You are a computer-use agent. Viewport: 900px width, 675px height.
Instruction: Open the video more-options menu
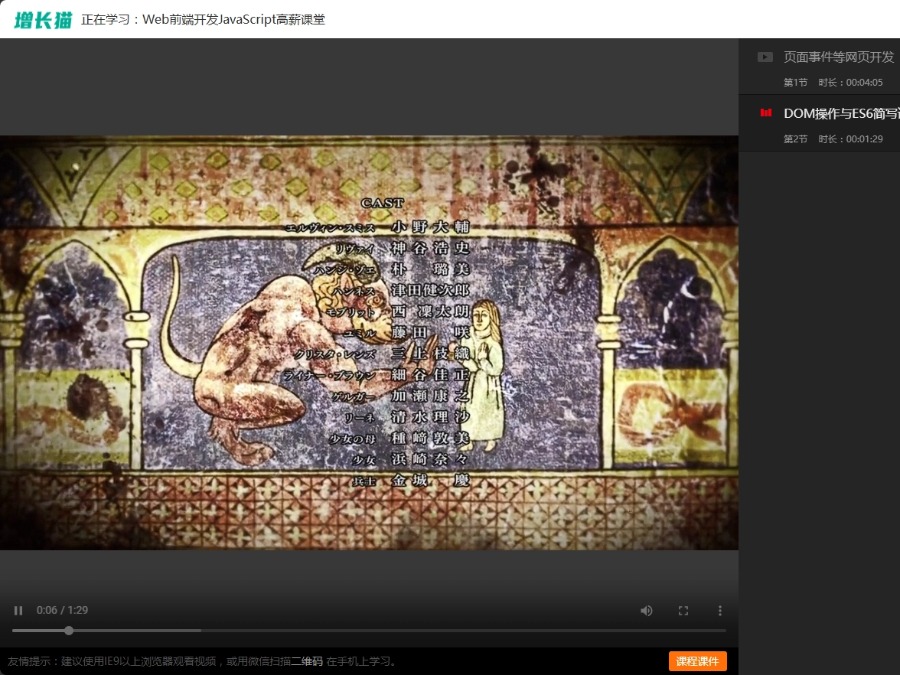720,611
